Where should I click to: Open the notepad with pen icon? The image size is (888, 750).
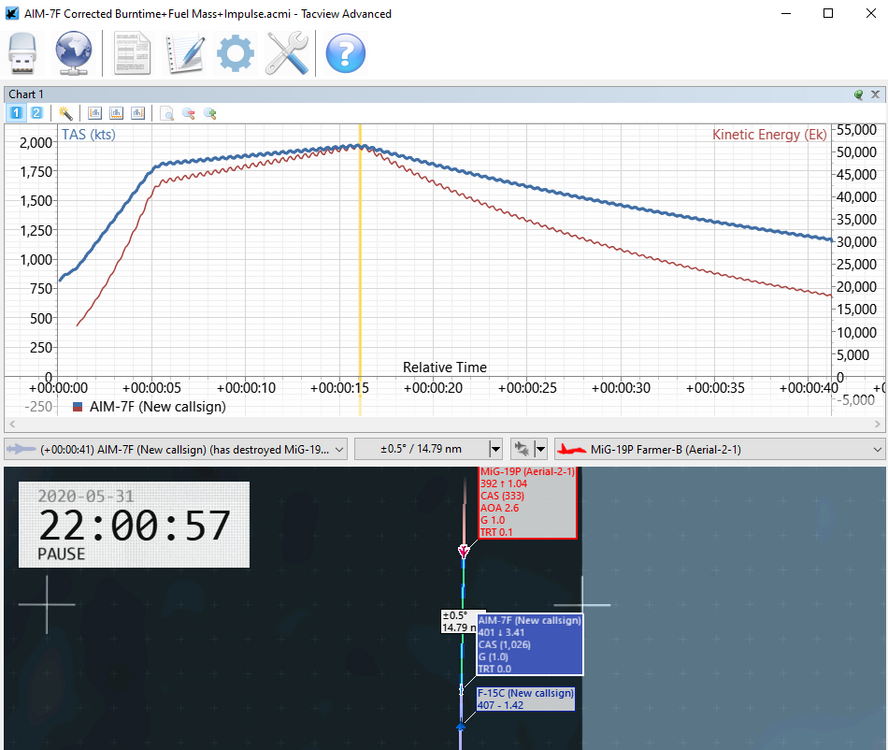coord(185,53)
